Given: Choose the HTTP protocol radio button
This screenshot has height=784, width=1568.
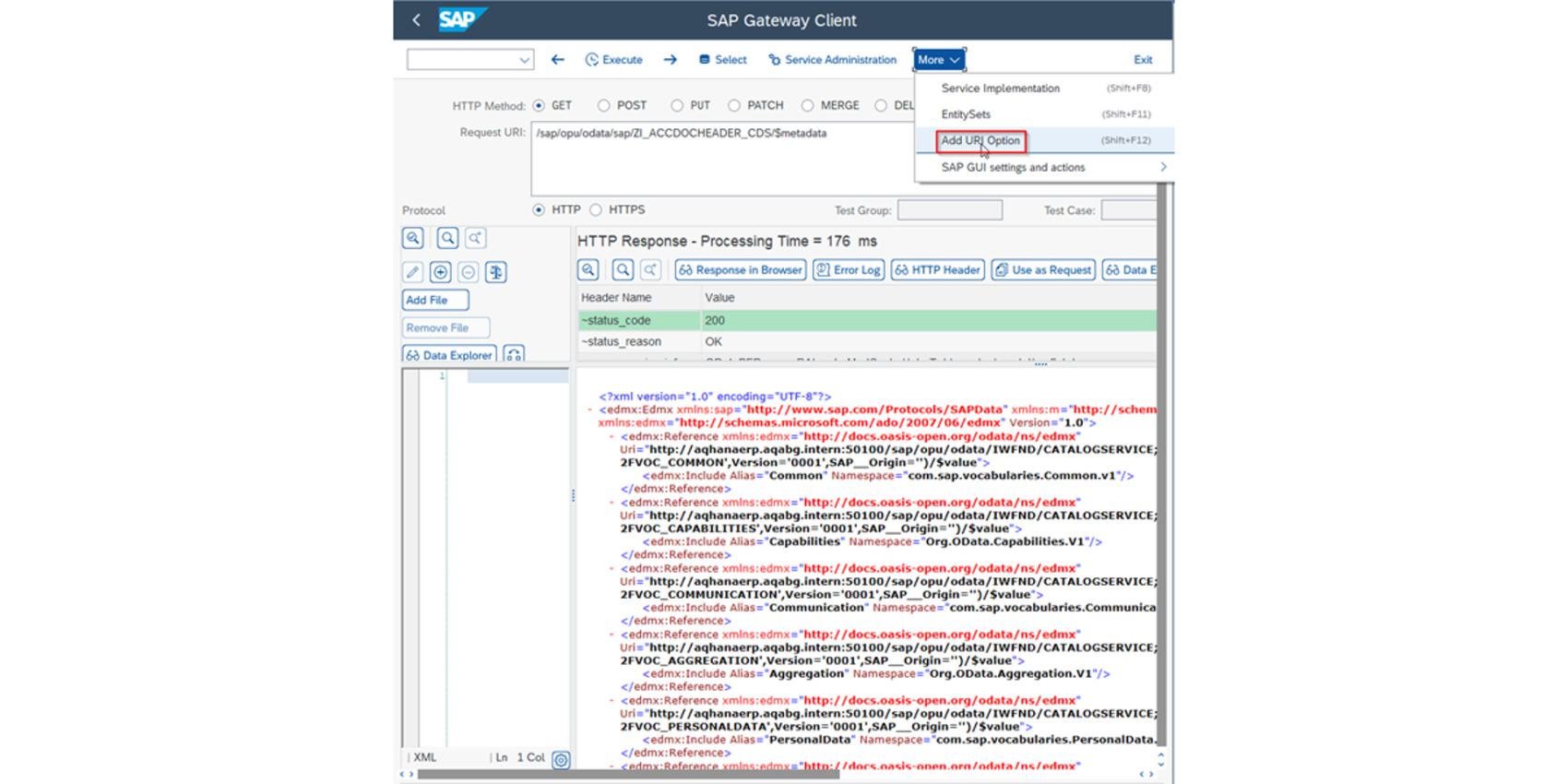Looking at the screenshot, I should (x=539, y=210).
